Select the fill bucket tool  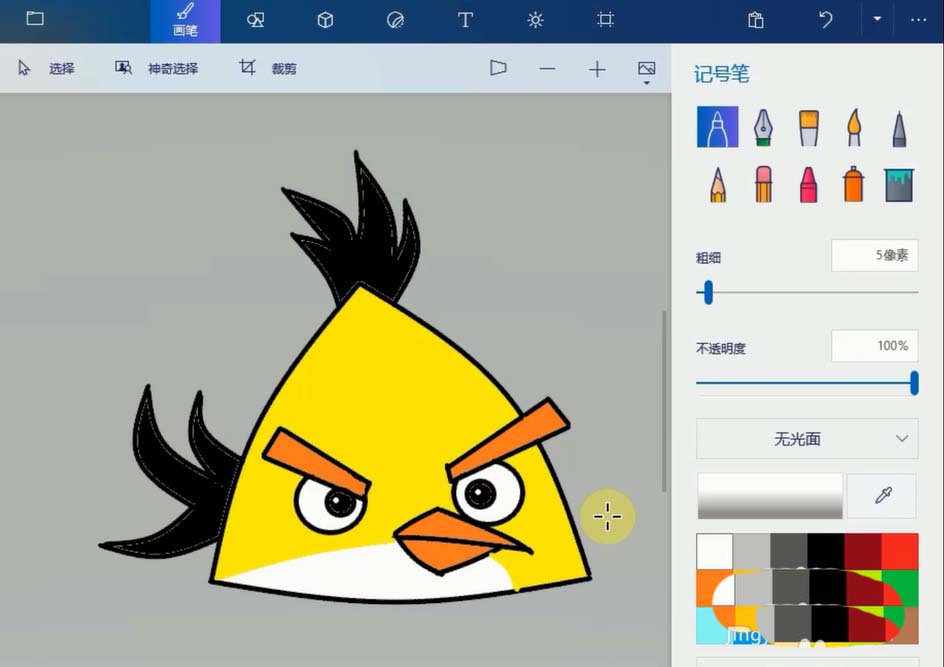click(x=899, y=185)
